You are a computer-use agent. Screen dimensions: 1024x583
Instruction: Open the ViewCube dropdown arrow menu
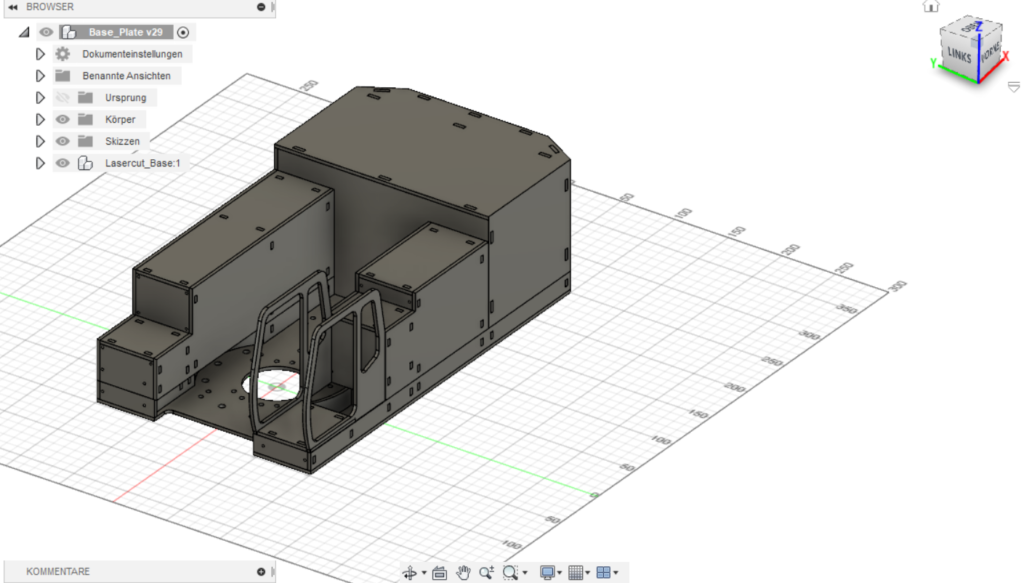pyautogui.click(x=1014, y=88)
